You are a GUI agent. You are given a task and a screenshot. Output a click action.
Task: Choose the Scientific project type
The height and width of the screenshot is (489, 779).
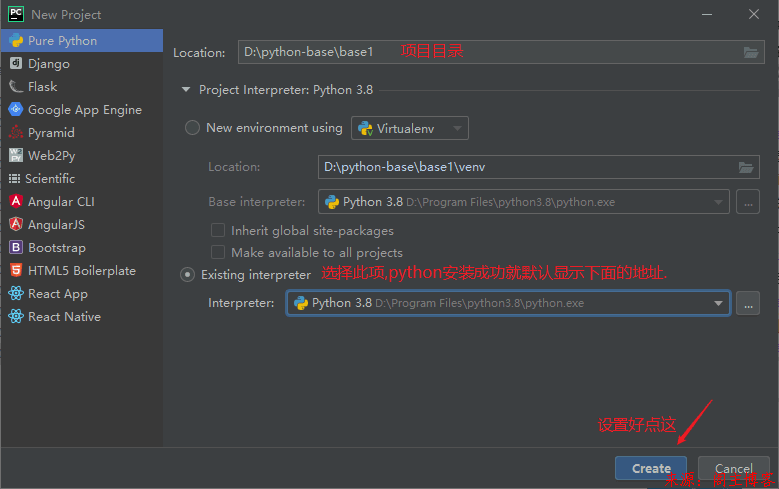pyautogui.click(x=82, y=178)
